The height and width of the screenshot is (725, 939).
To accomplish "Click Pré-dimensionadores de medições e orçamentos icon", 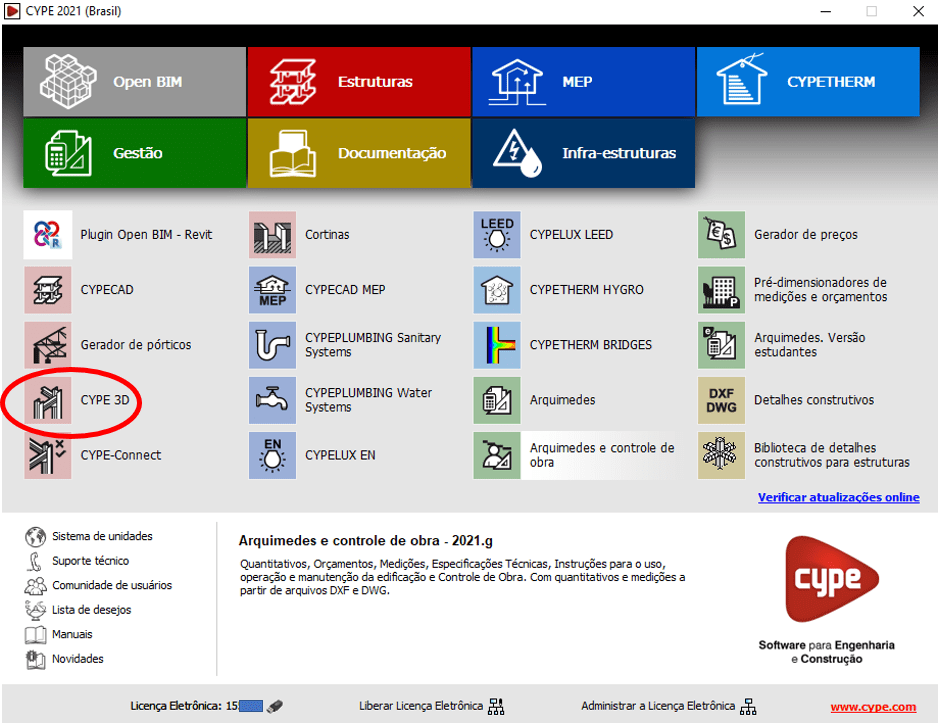I will (722, 290).
